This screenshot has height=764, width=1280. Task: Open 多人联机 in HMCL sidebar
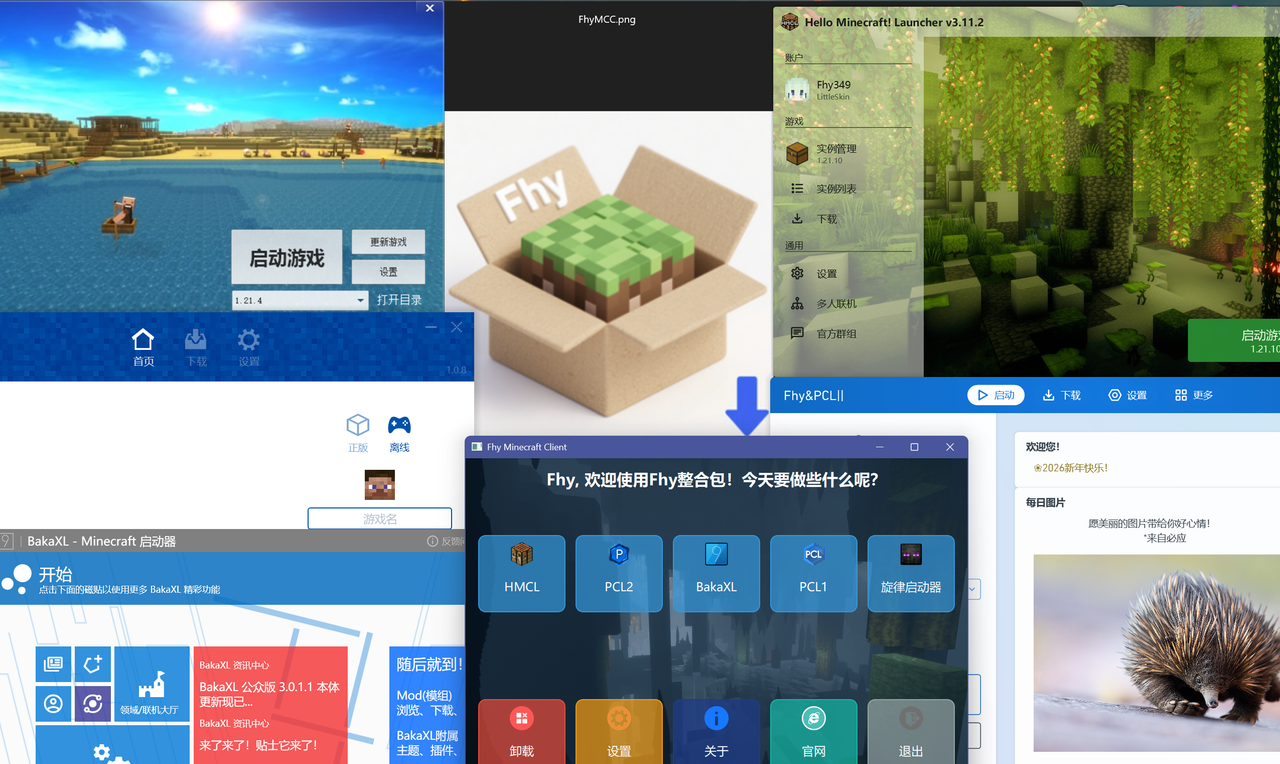(x=847, y=303)
